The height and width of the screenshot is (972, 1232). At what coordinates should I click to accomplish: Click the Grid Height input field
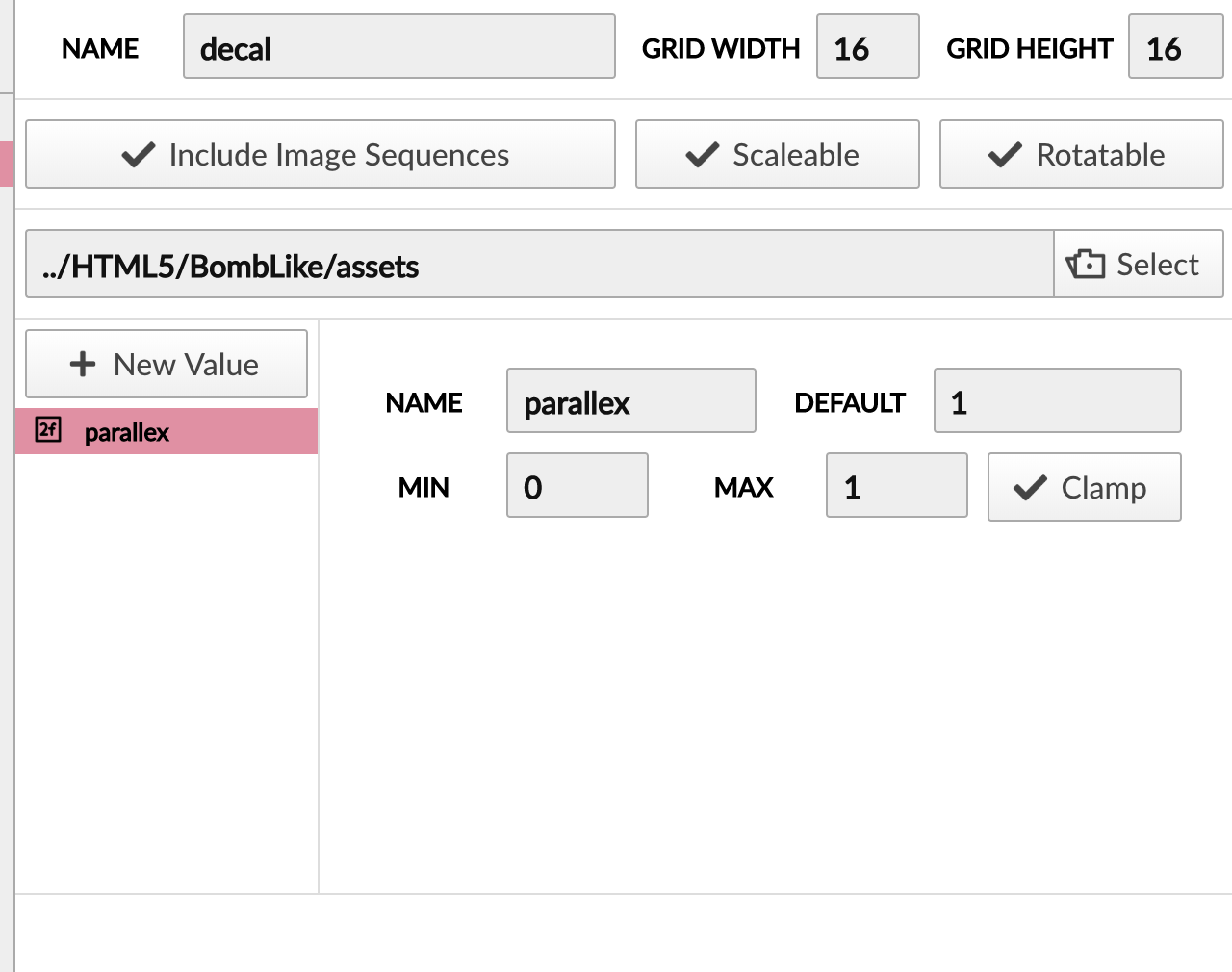tap(1176, 46)
